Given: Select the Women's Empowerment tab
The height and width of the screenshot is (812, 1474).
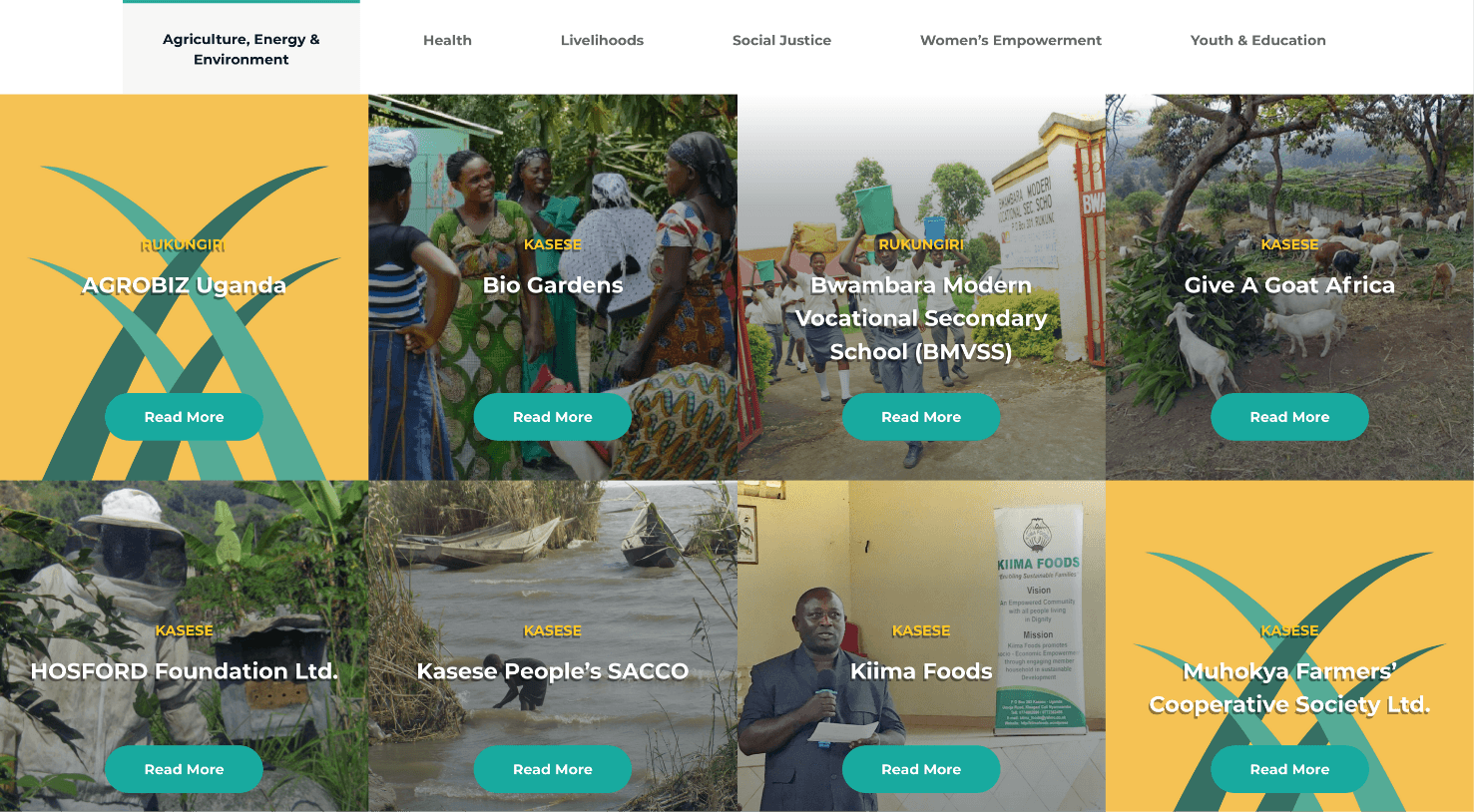Looking at the screenshot, I should coord(1010,40).
